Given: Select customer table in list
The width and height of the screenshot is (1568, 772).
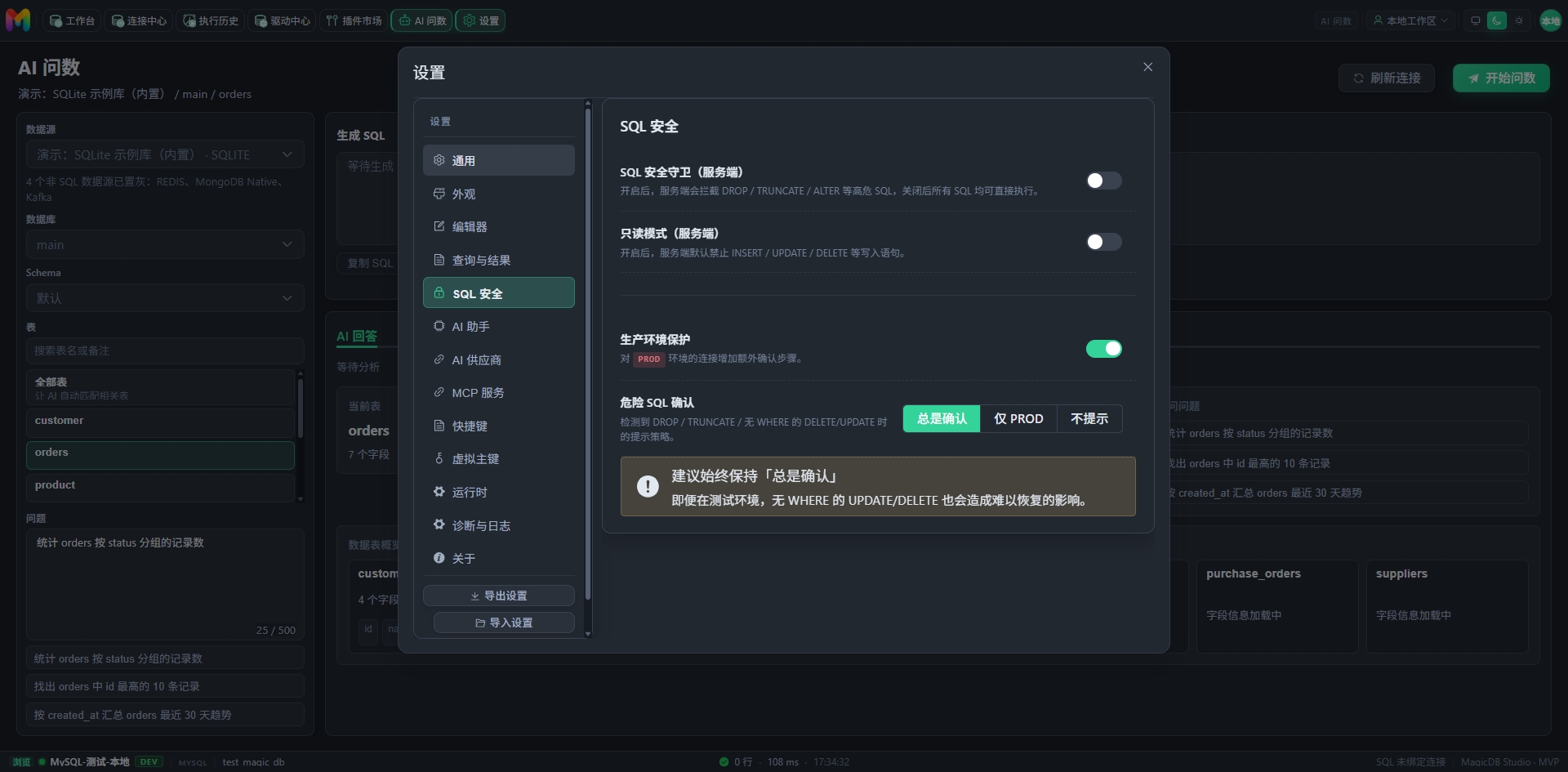Looking at the screenshot, I should (x=160, y=422).
